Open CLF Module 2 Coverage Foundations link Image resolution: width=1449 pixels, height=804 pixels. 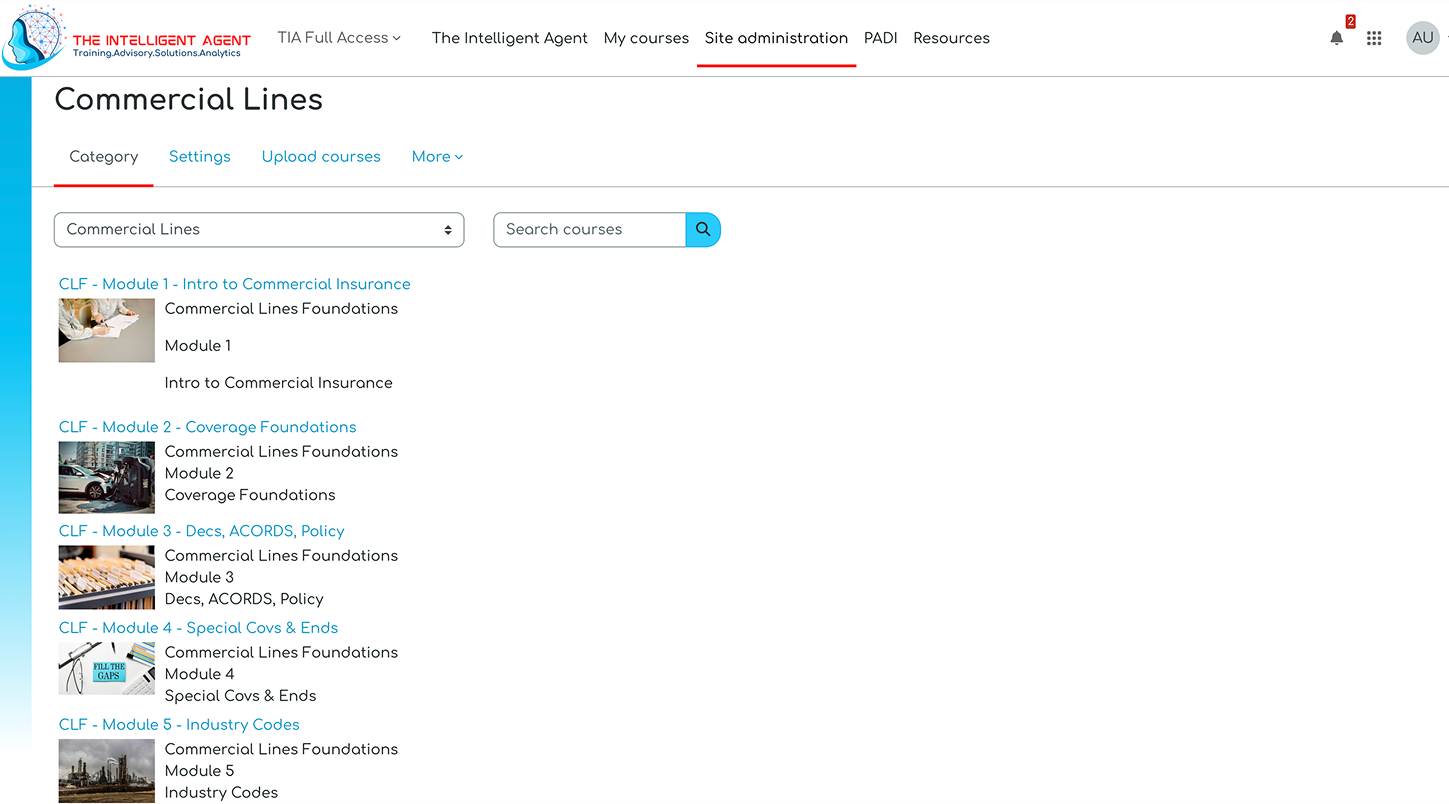point(207,427)
